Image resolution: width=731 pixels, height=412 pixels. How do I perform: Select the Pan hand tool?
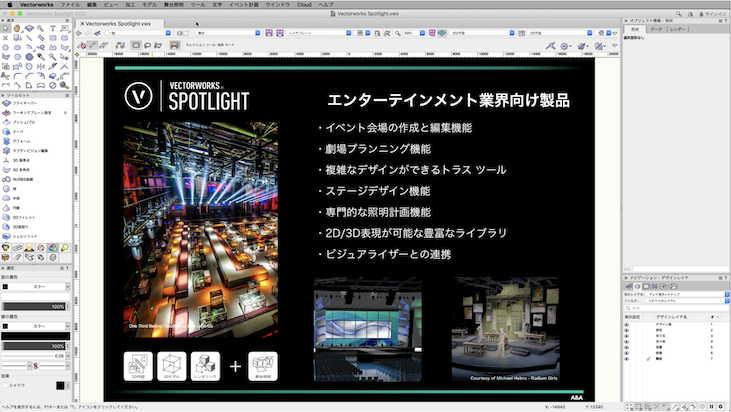tap(17, 28)
